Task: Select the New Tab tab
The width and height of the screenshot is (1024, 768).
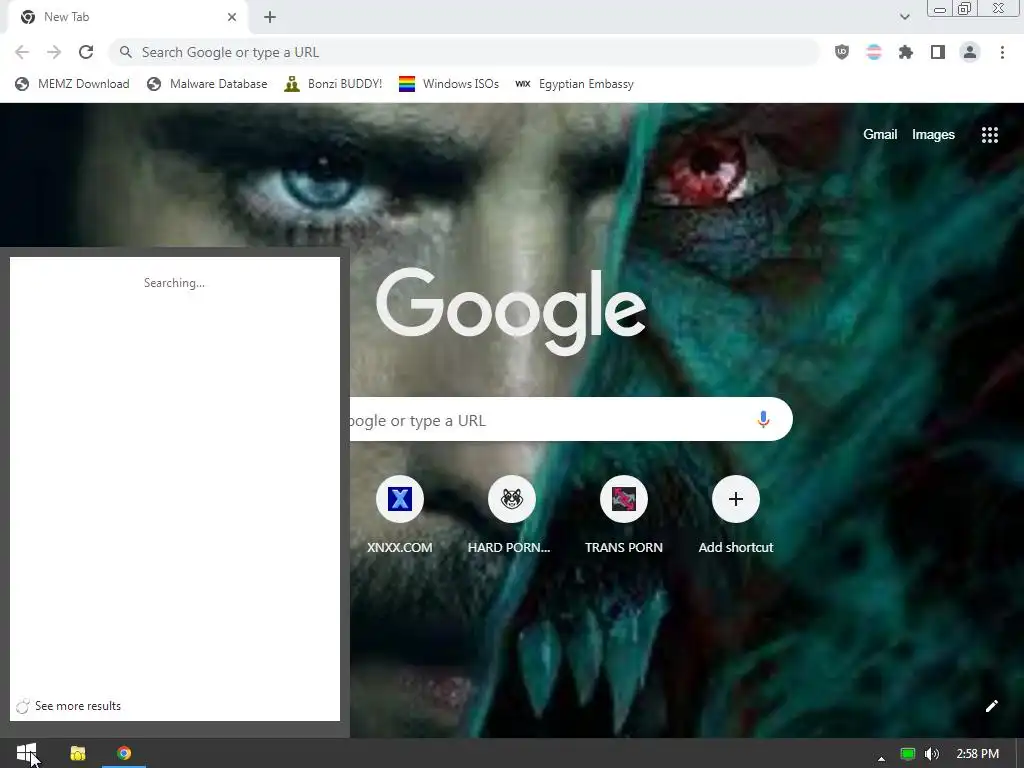Action: (x=127, y=17)
